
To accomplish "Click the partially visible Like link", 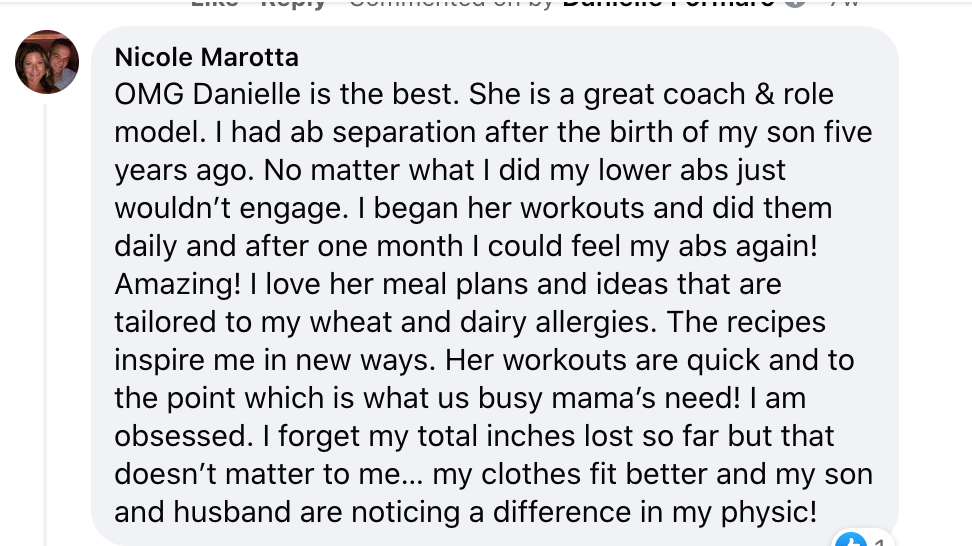I will click(214, 4).
